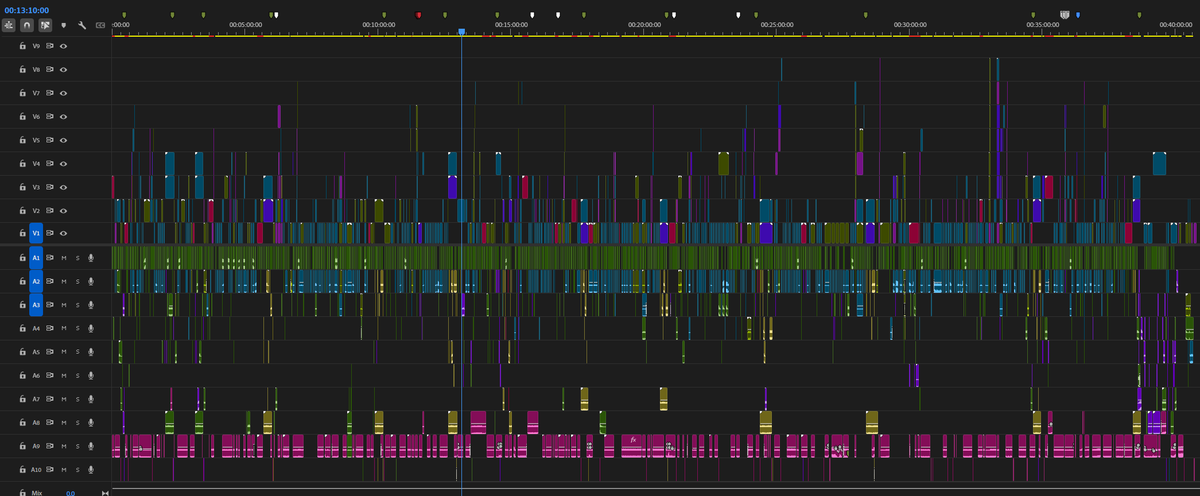
Task: Hide track V4 output with eye
Action: (63, 163)
